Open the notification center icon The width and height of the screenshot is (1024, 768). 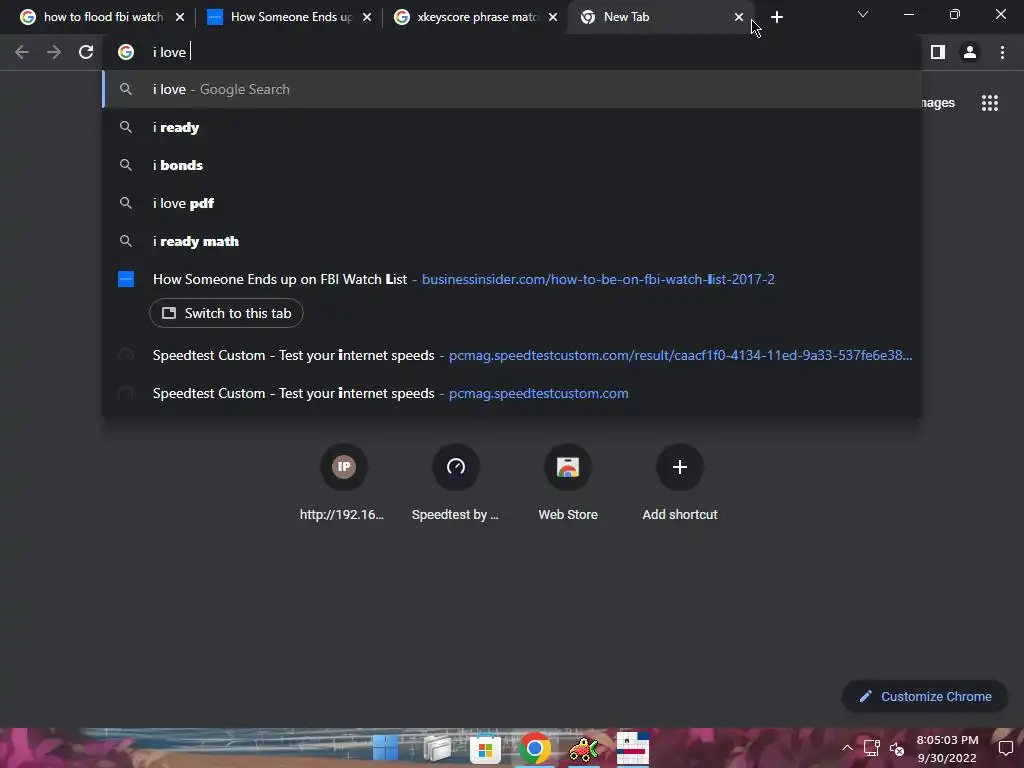(x=1006, y=748)
